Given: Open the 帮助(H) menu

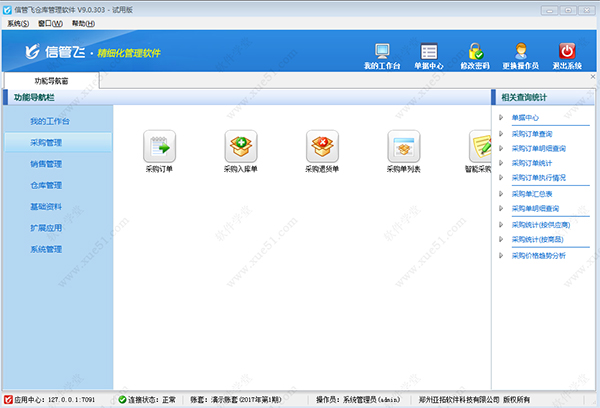Looking at the screenshot, I should click(84, 23).
